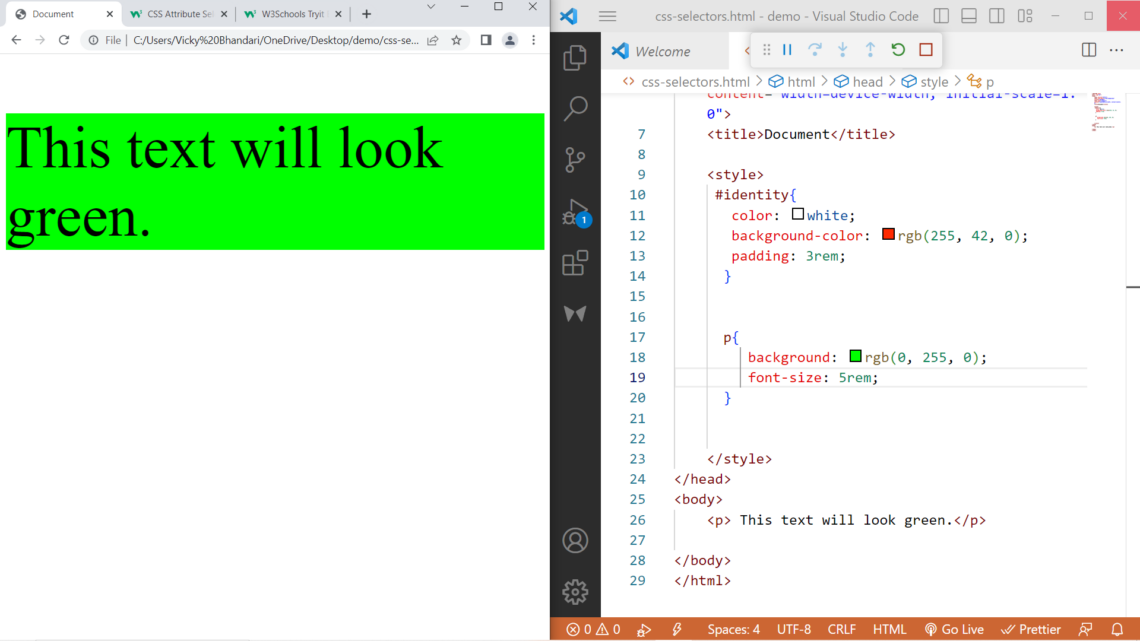Open the Chrome tab search dropdown
Image resolution: width=1140 pixels, height=641 pixels.
[431, 7]
